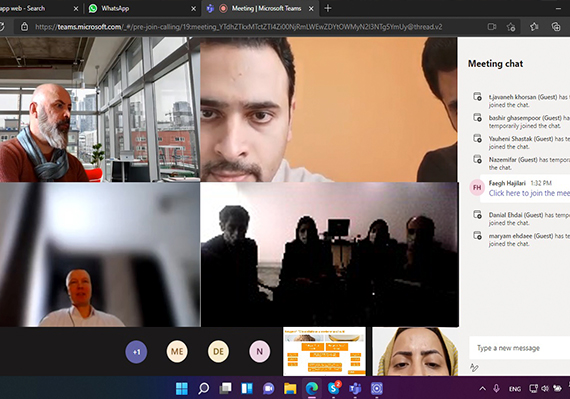This screenshot has height=399, width=570.
Task: Click the 'Nazemifar (Guest)' joined message
Action: pos(529,164)
